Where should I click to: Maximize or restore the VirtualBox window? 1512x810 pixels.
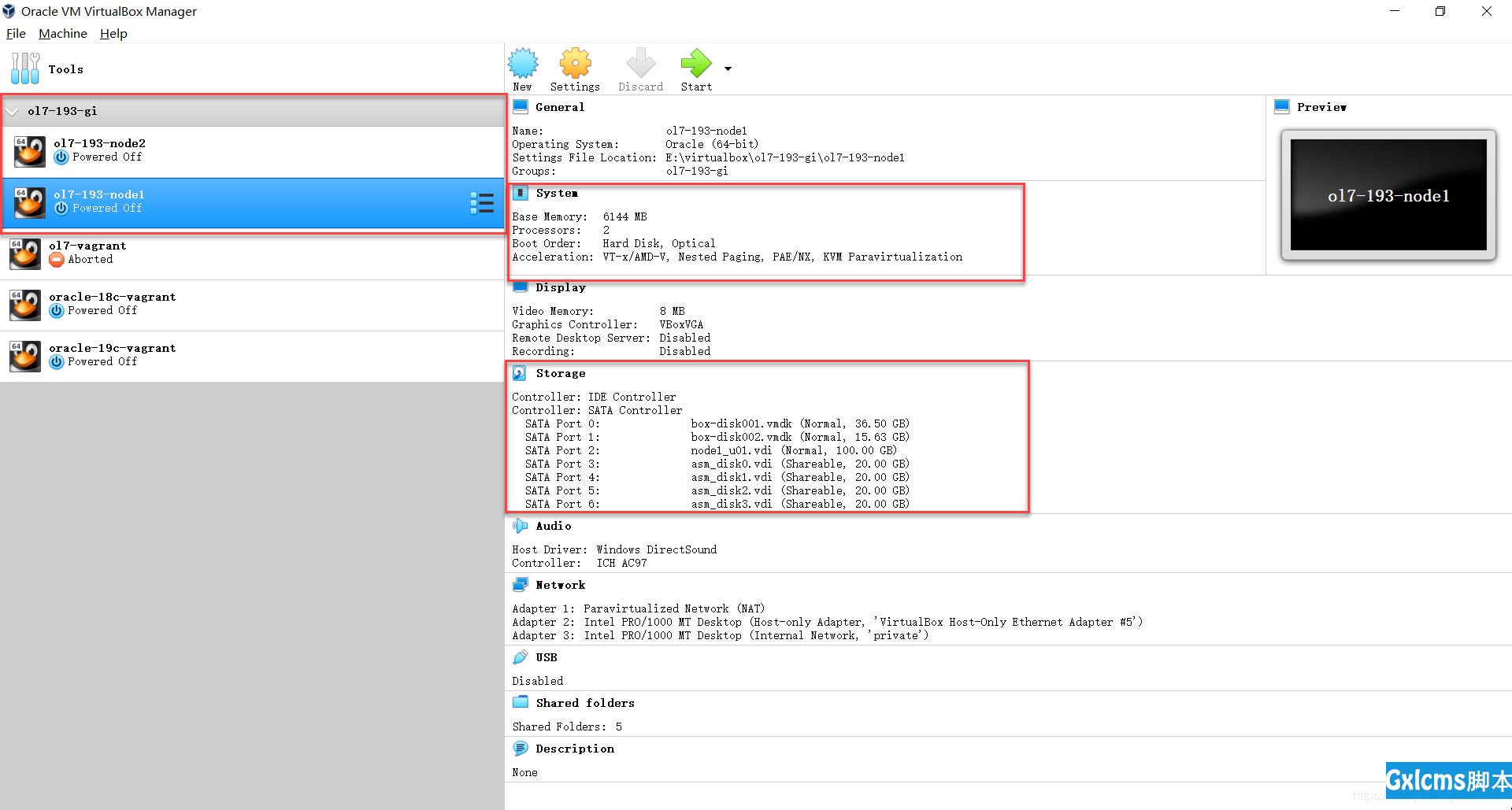coord(1440,11)
